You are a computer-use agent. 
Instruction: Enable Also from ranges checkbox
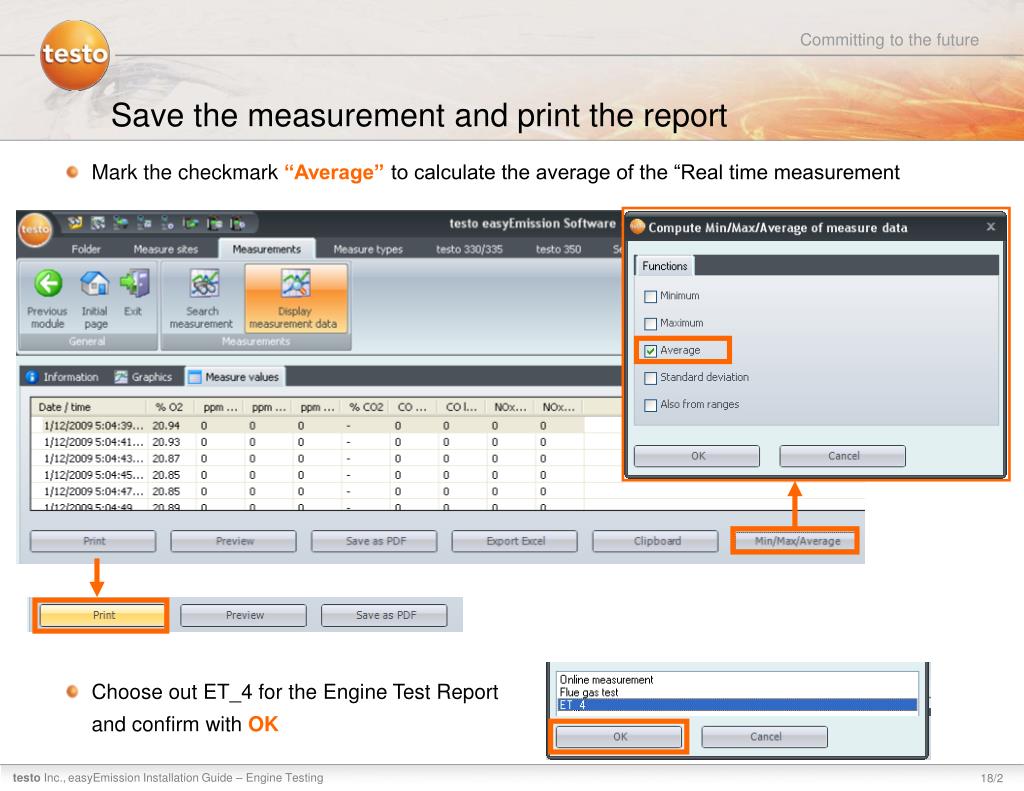tap(650, 406)
